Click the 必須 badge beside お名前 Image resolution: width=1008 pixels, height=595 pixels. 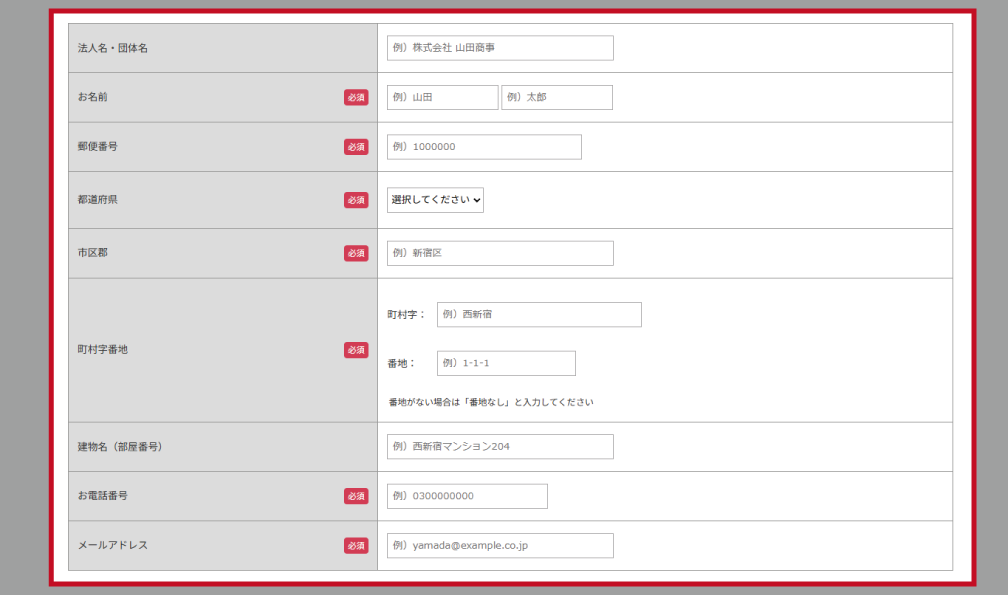pos(356,97)
